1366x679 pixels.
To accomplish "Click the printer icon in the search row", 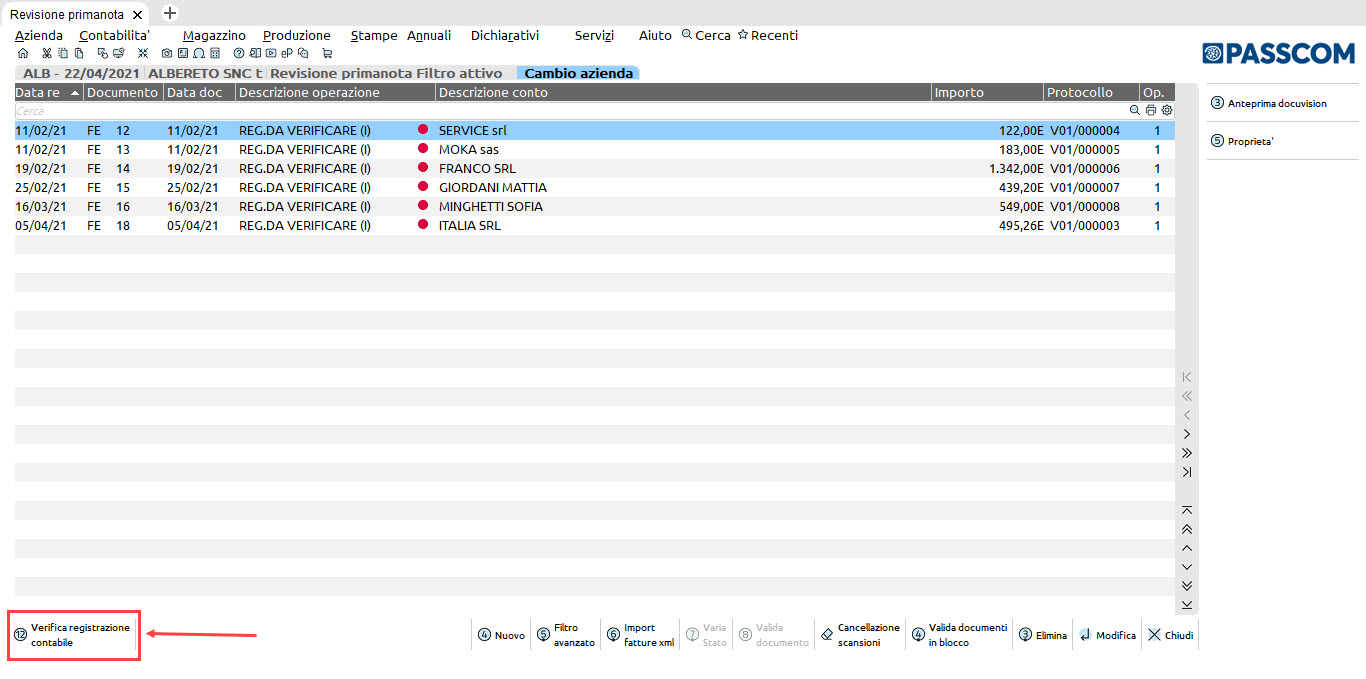I will tap(1151, 111).
